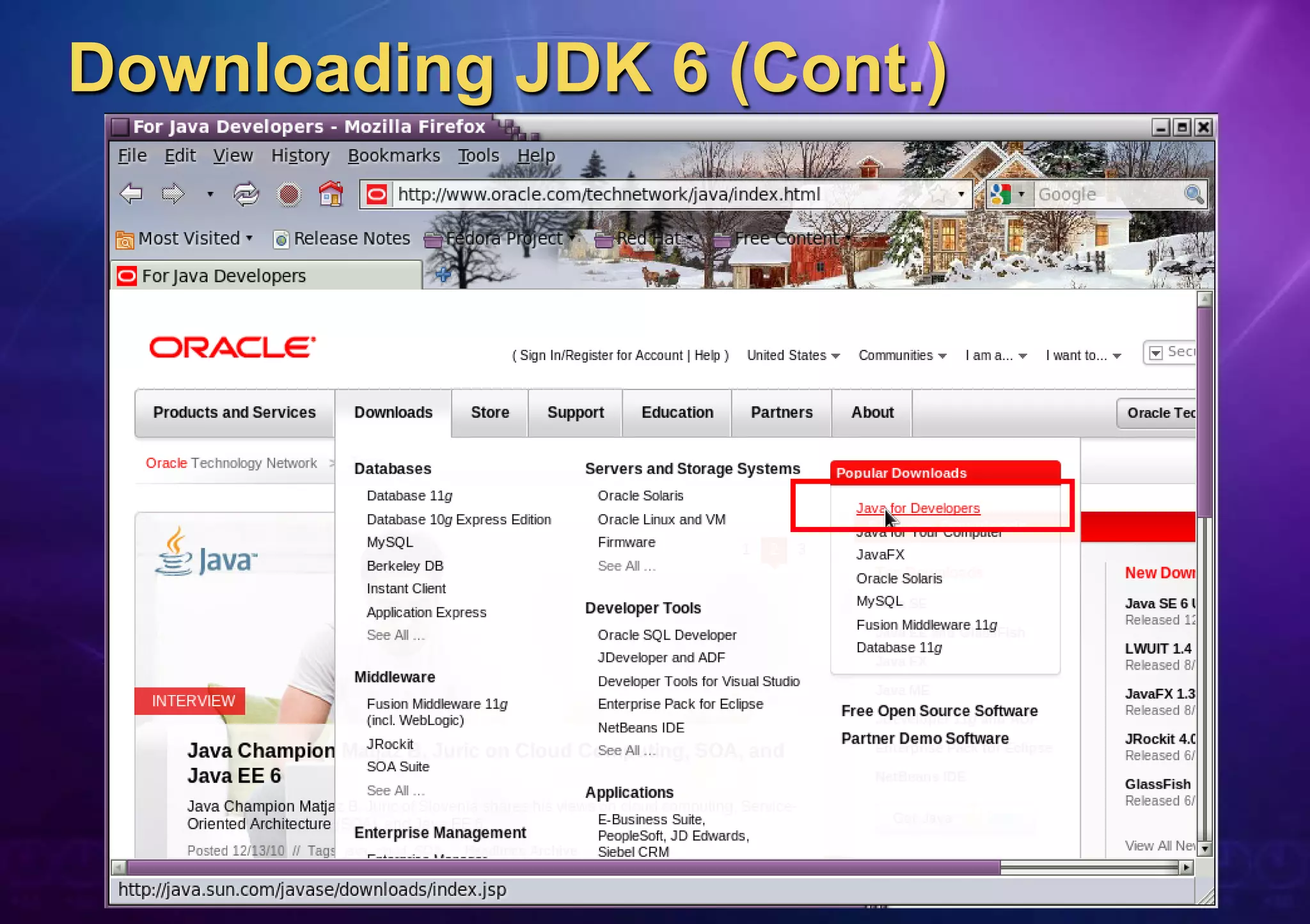Open the View menu
Viewport: 1310px width, 924px height.
(233, 155)
